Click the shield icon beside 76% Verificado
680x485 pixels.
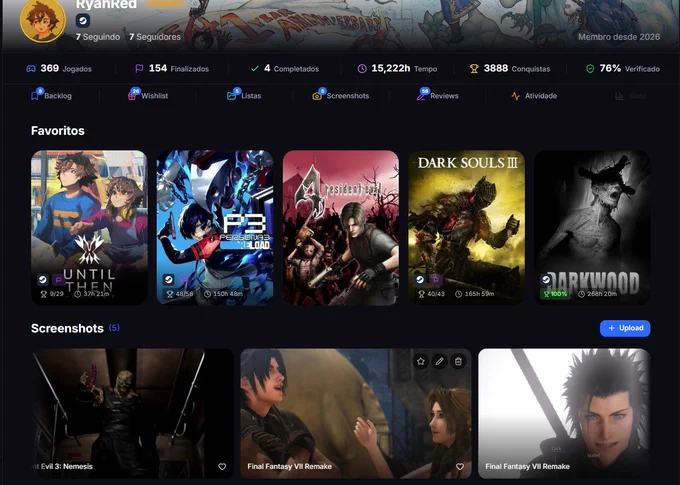(590, 69)
